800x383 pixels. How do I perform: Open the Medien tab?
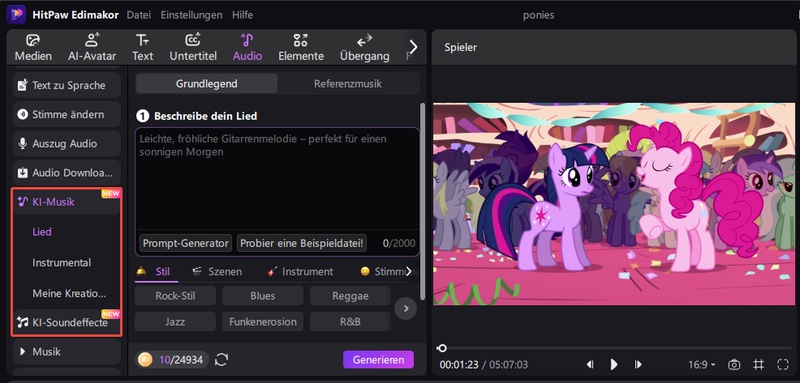coord(33,47)
